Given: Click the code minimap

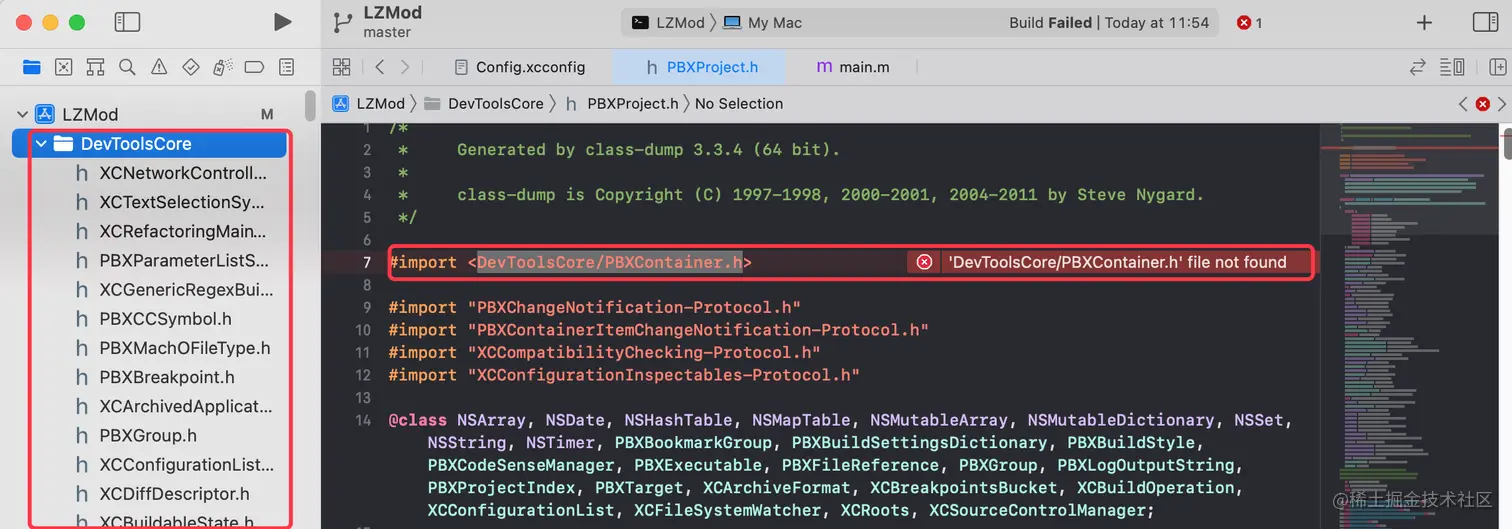Looking at the screenshot, I should click(x=1410, y=325).
